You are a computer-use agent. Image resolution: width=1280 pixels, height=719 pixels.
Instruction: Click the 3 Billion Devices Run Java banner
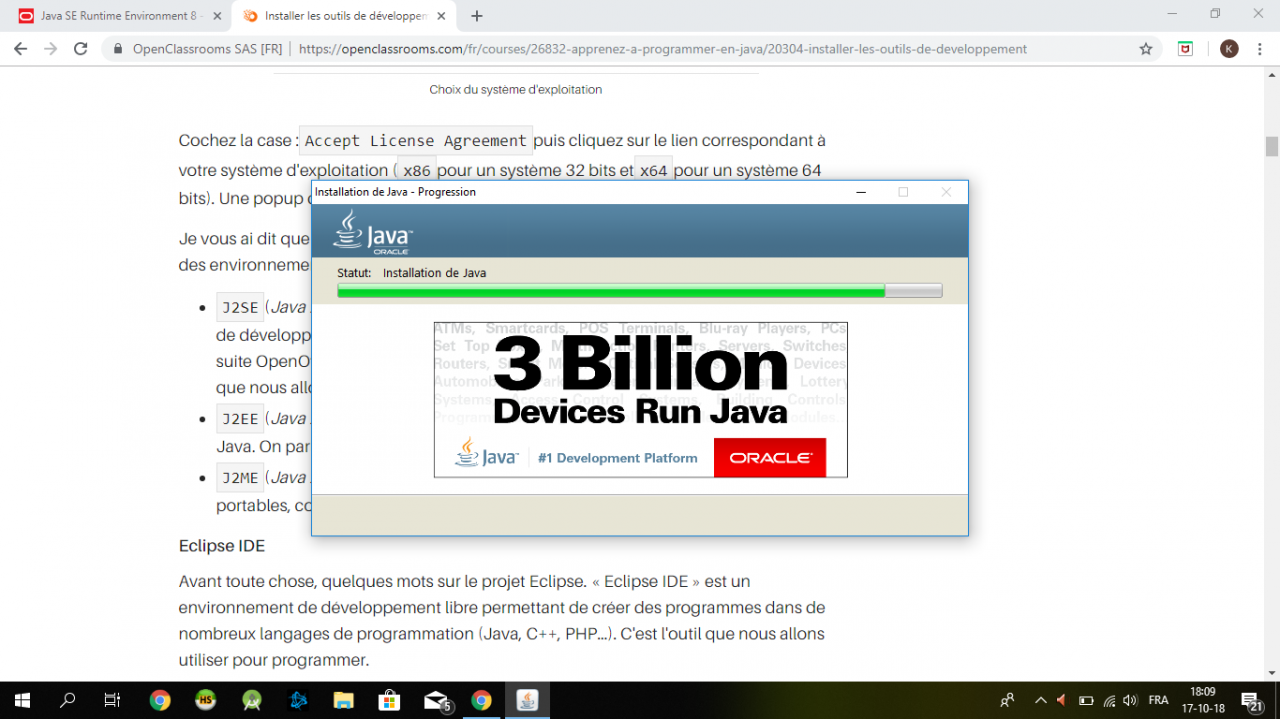tap(640, 400)
